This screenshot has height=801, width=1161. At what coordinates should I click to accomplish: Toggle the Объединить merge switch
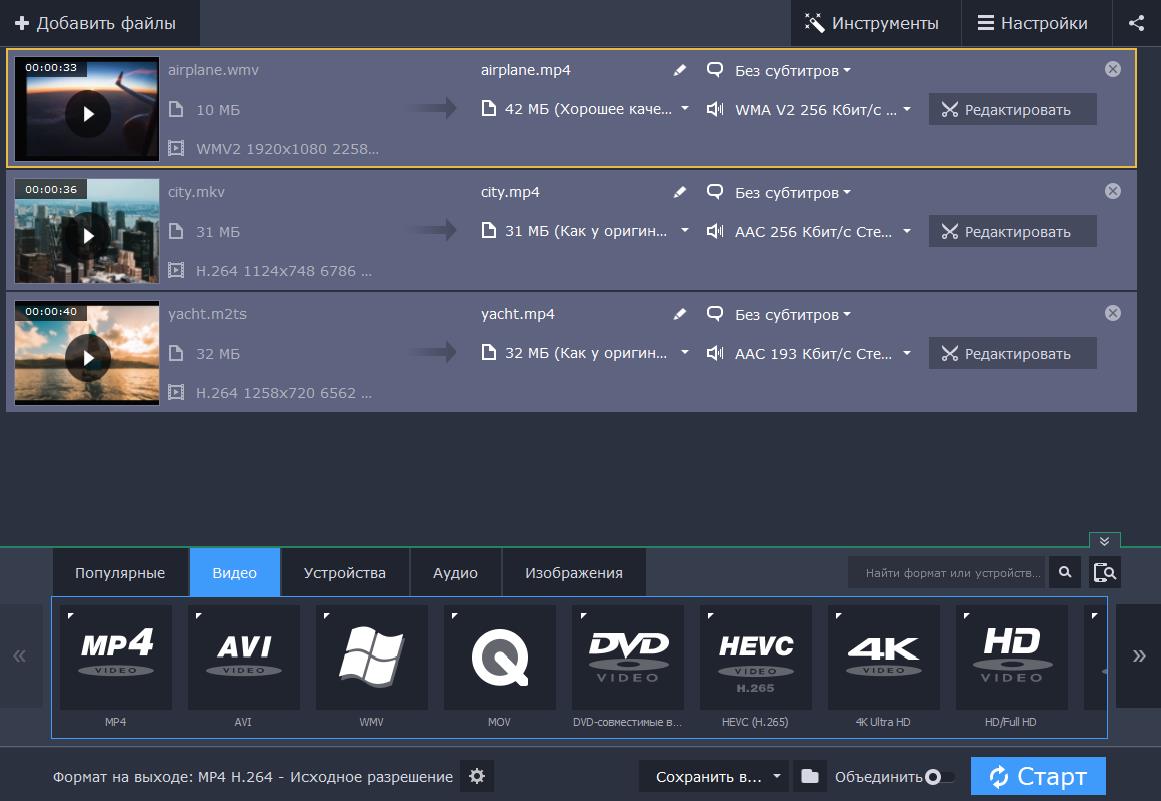(x=938, y=777)
